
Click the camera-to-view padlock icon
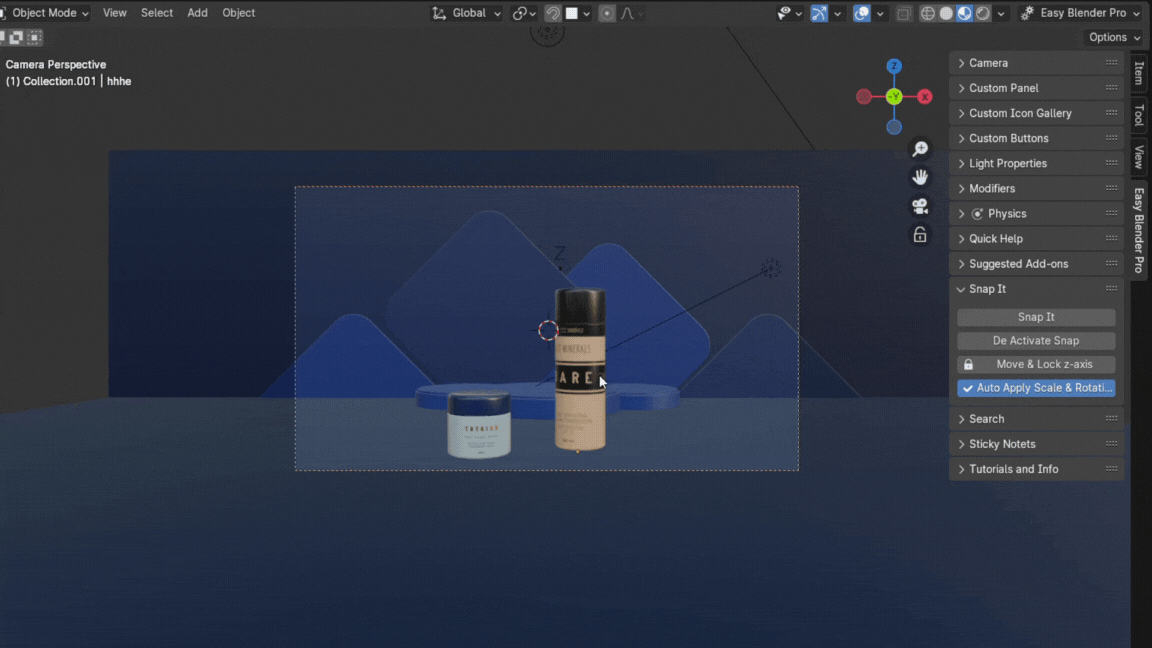(x=920, y=235)
